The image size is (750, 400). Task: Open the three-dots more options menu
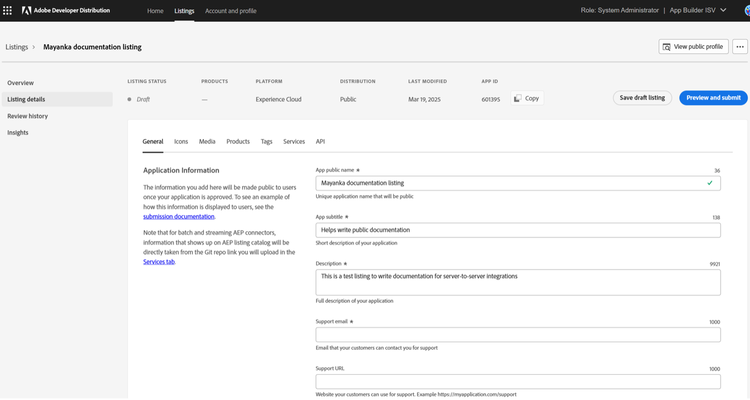[x=740, y=46]
